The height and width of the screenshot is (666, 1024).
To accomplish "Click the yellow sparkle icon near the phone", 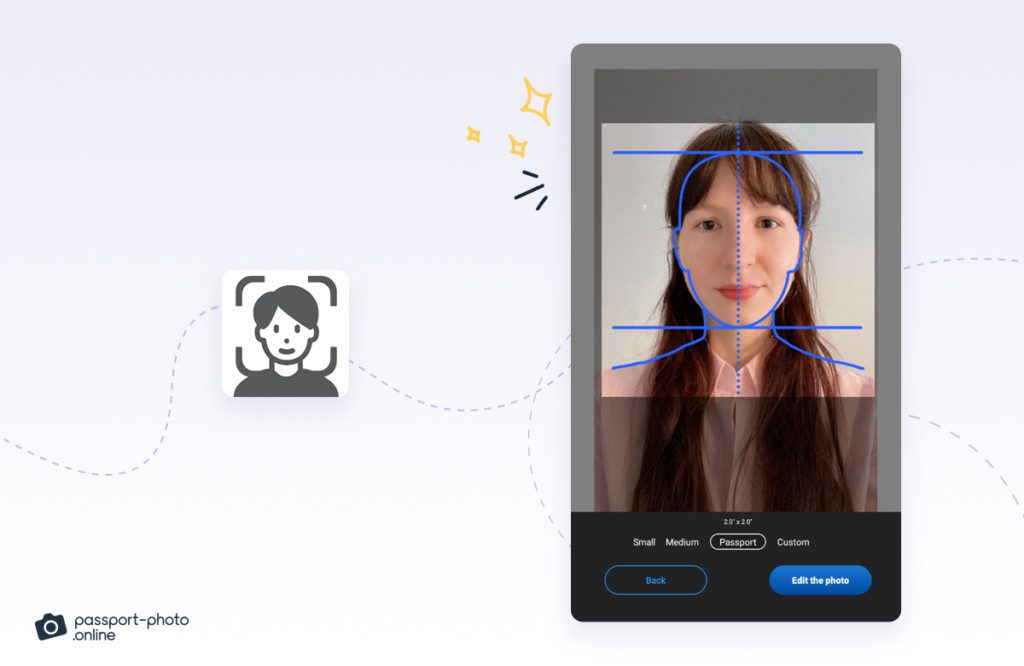I will click(537, 100).
